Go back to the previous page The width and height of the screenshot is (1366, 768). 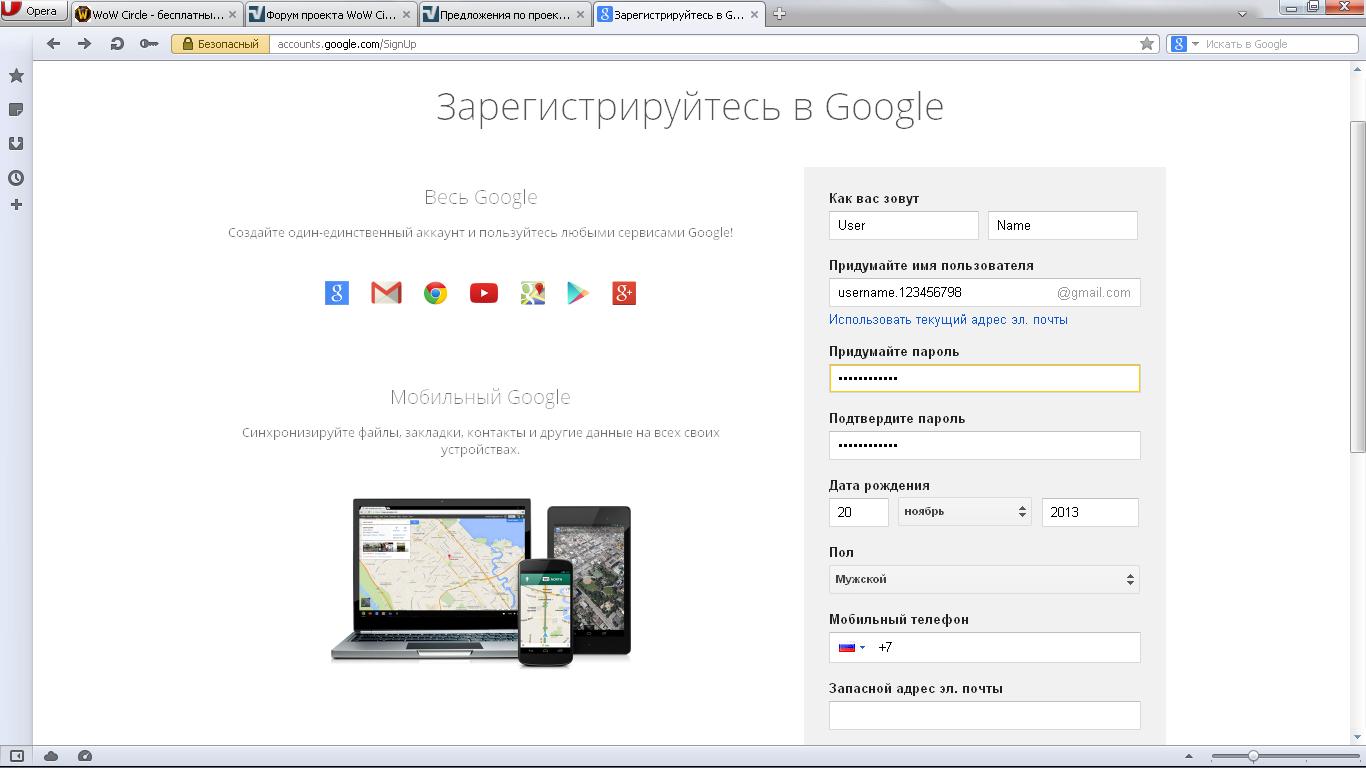(54, 43)
